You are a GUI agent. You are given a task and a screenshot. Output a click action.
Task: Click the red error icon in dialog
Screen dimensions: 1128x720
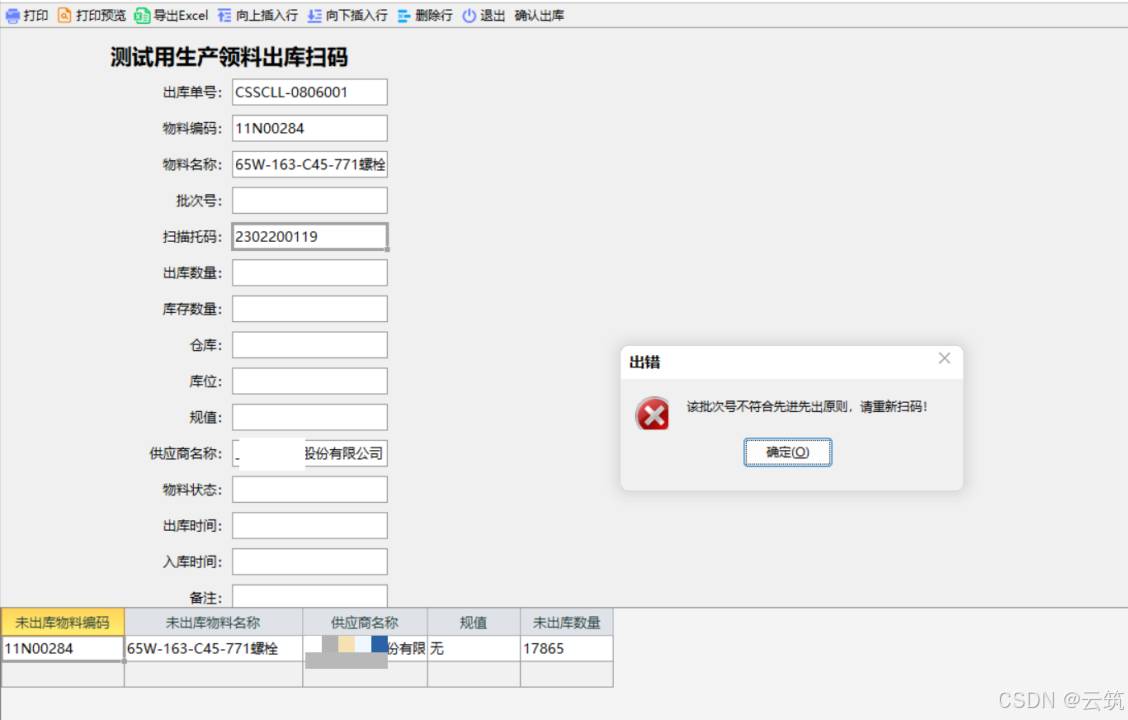tap(653, 413)
